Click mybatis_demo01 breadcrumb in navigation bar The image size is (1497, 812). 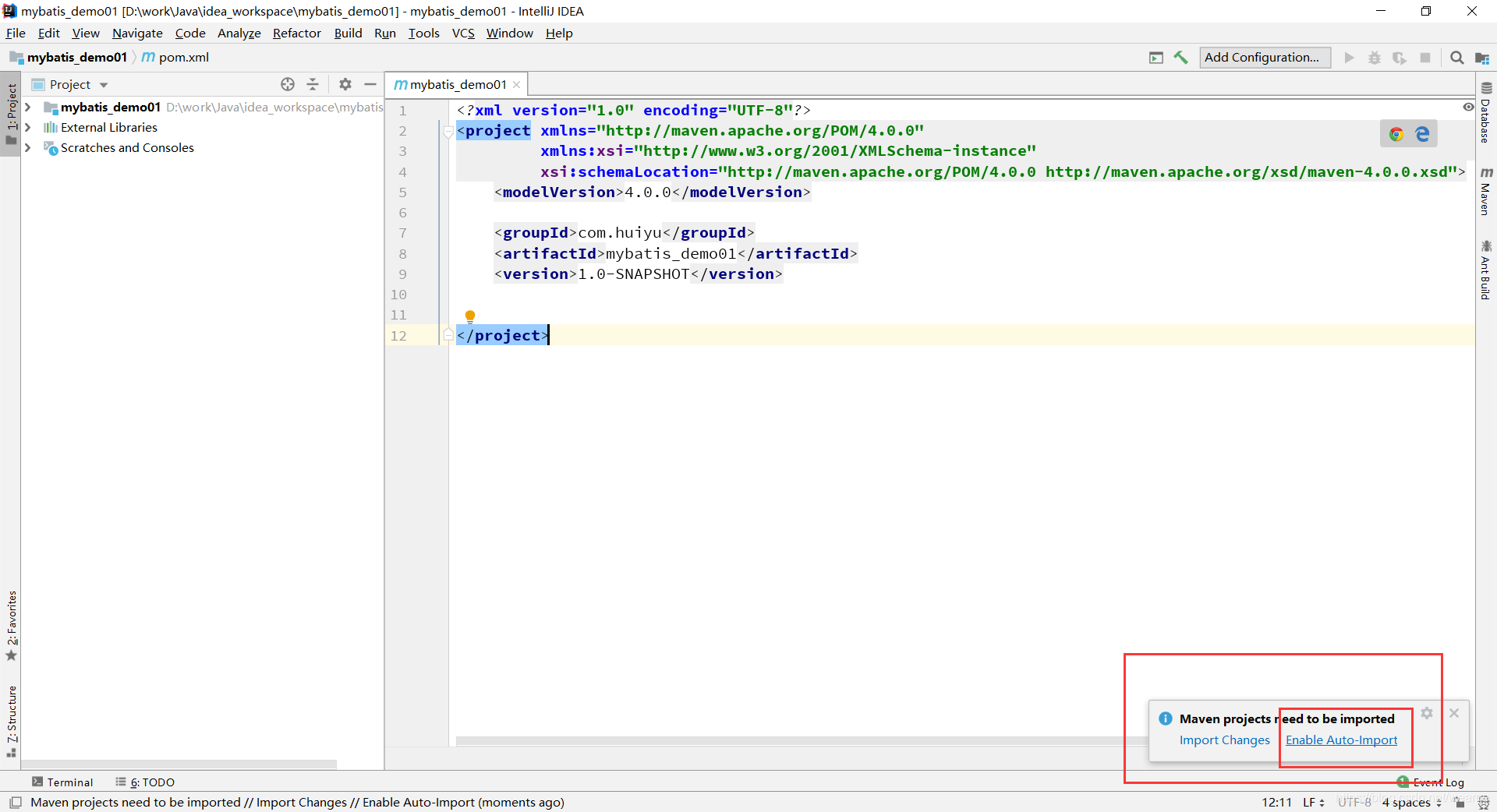69,57
